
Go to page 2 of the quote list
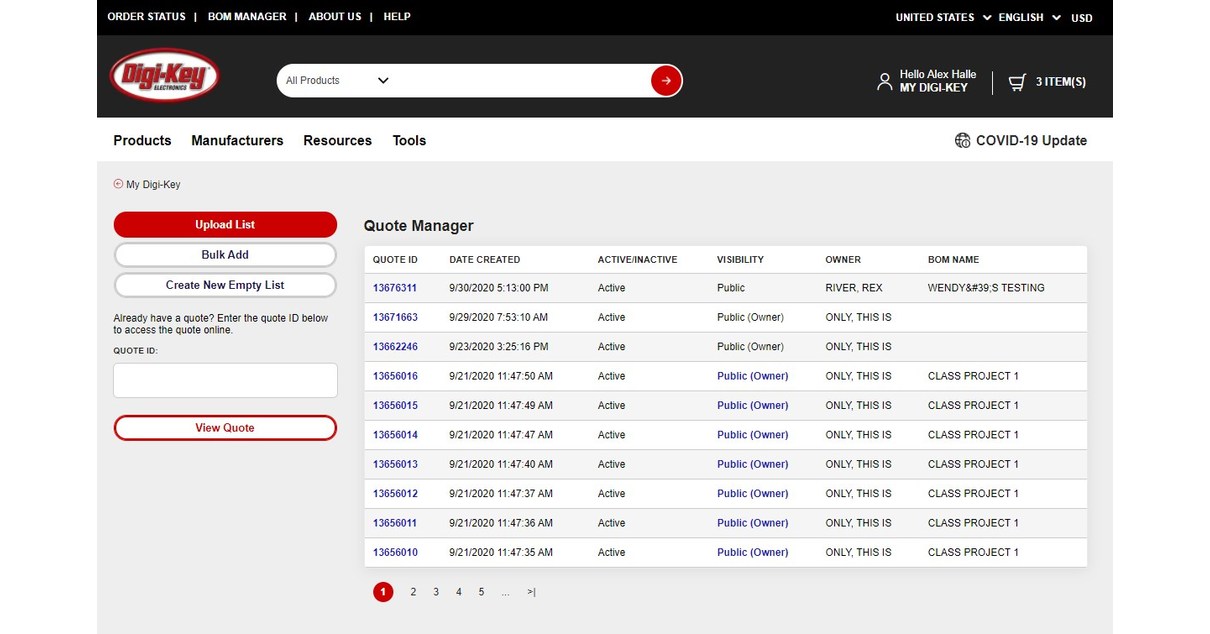pyautogui.click(x=413, y=592)
